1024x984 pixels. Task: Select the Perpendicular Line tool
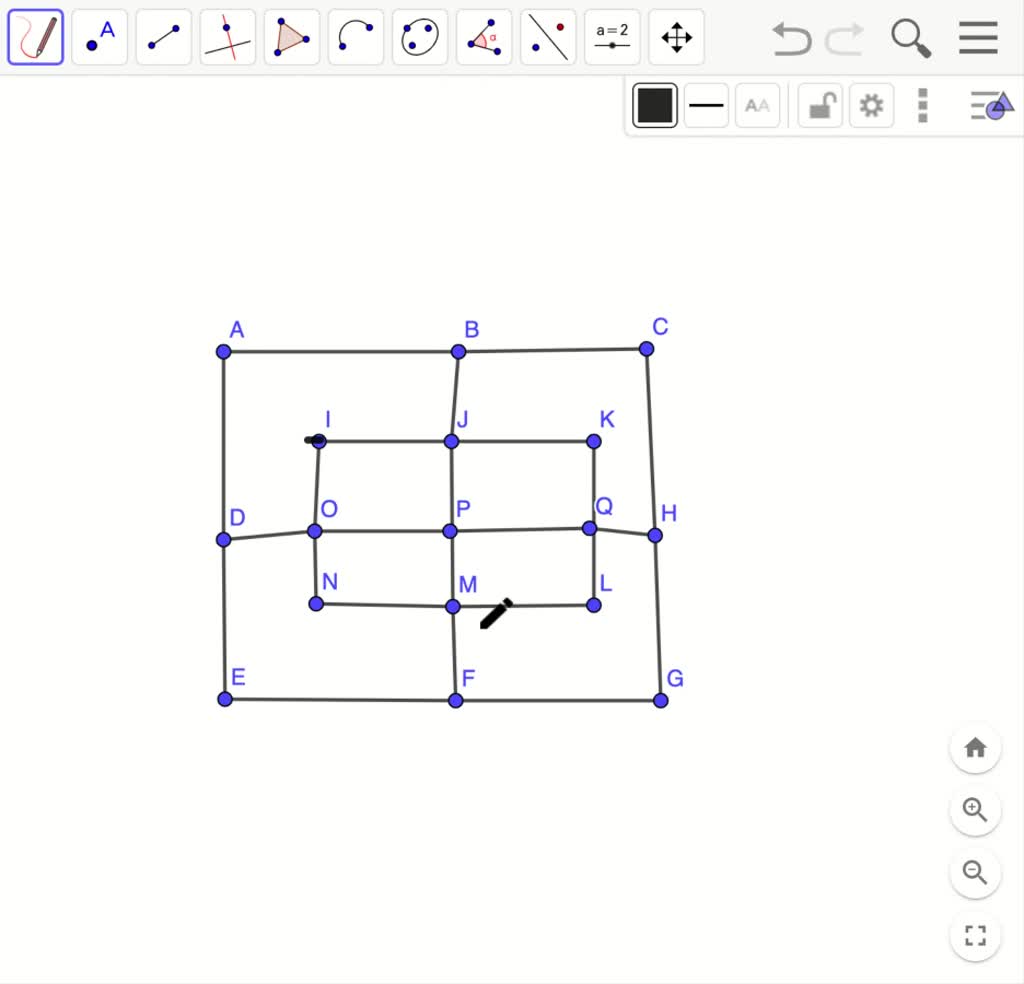pos(228,38)
